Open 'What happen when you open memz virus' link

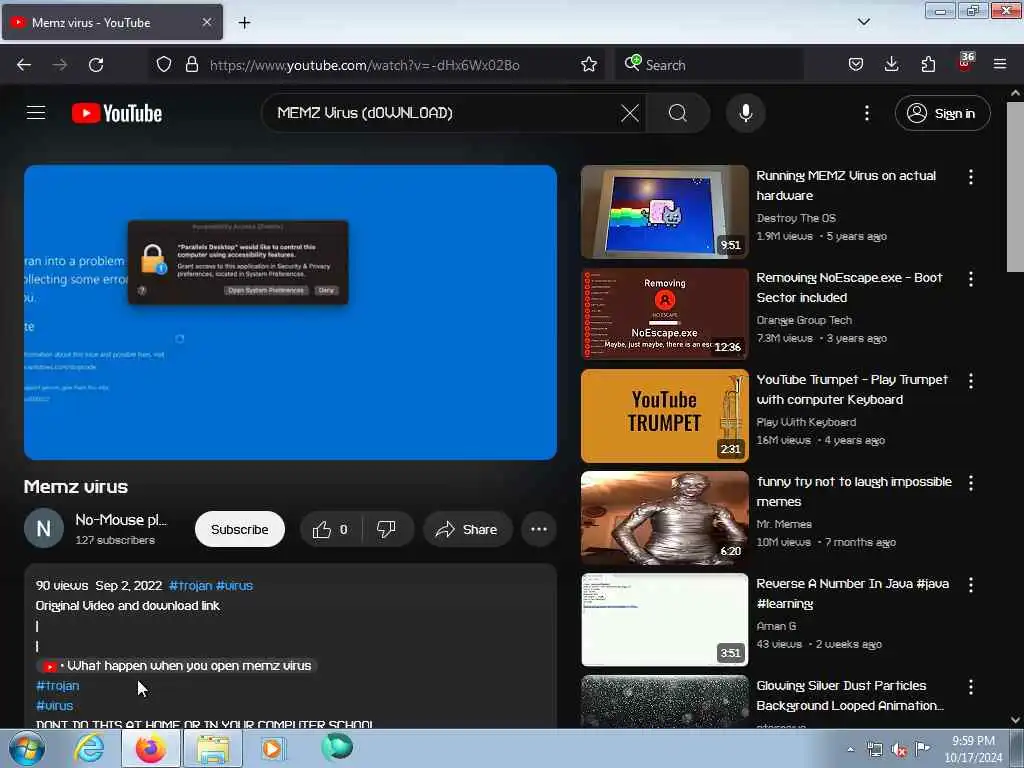(x=176, y=665)
